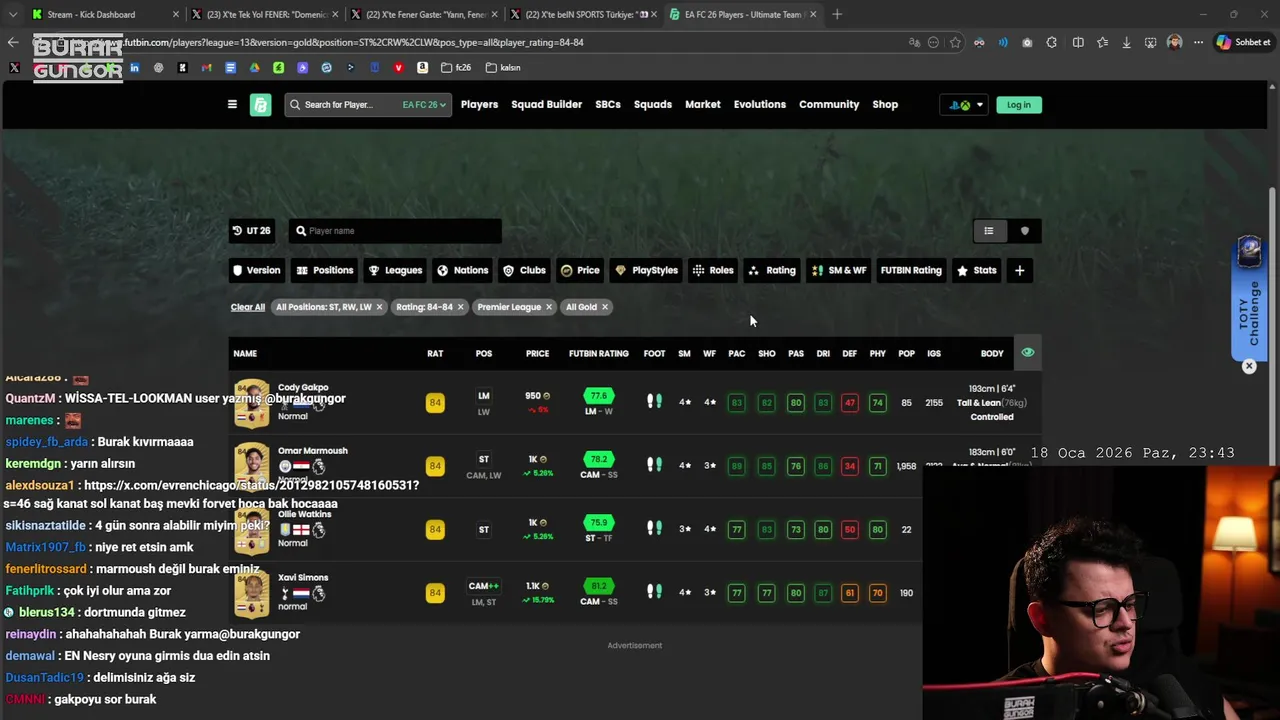This screenshot has height=720, width=1280.
Task: Open the Stats filter
Action: point(977,270)
